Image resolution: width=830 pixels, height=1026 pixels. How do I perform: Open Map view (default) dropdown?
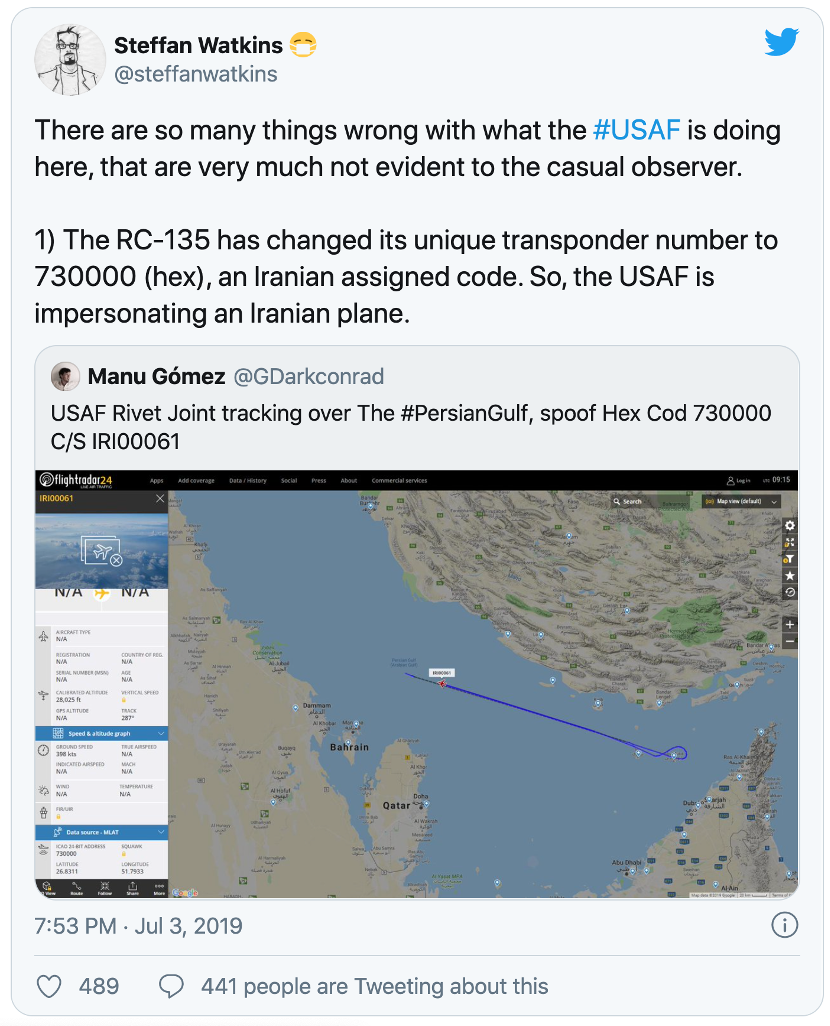click(742, 501)
